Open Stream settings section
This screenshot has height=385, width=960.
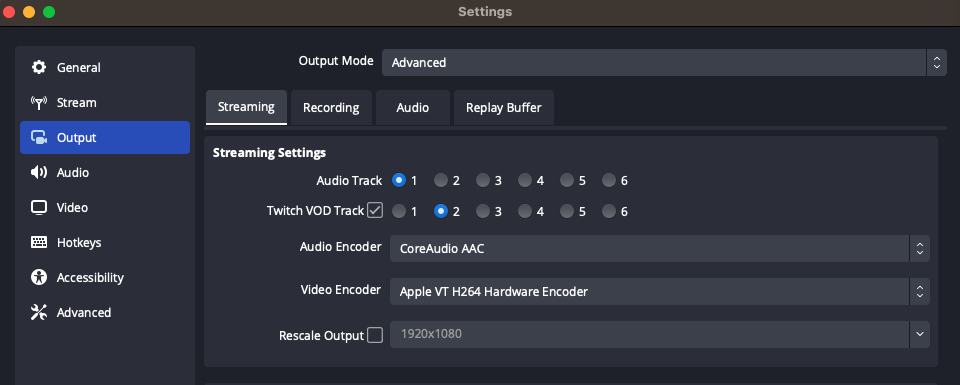(x=105, y=102)
